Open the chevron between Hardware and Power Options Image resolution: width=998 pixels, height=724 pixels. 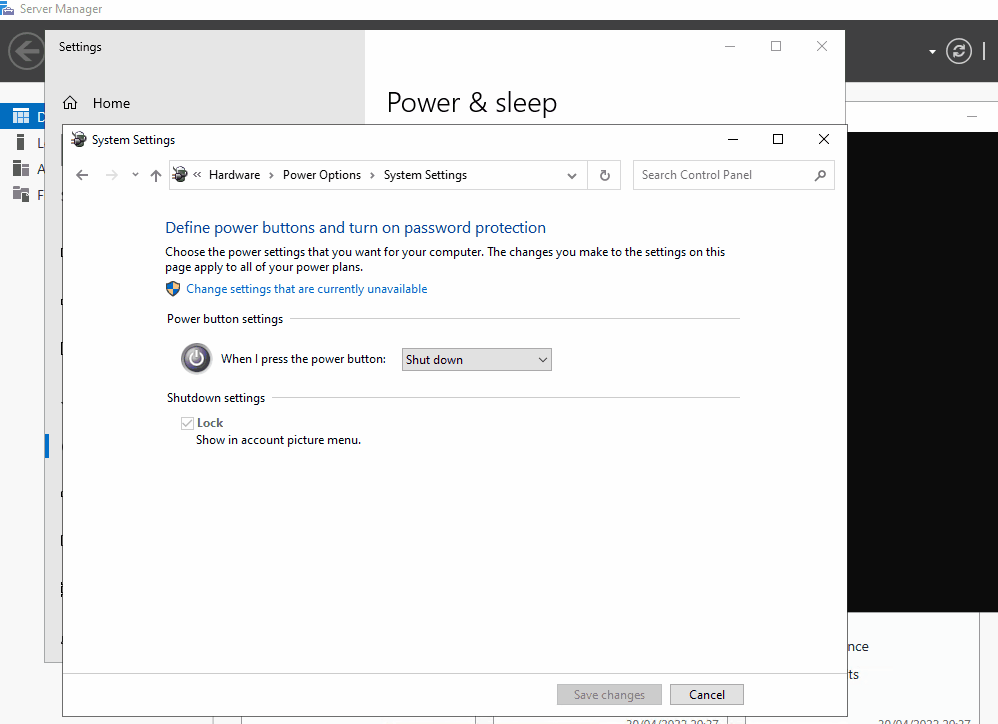(x=271, y=176)
